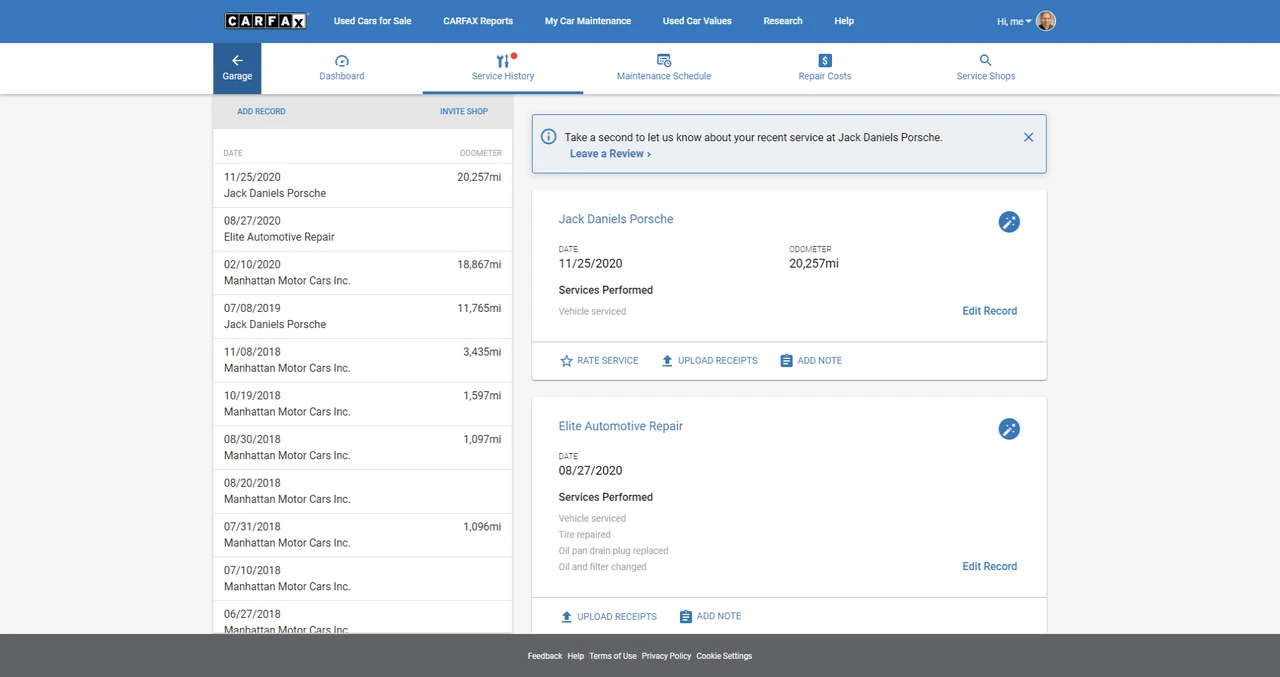This screenshot has width=1280, height=677.
Task: Add note to Elite Automotive Repair record
Action: coord(710,617)
